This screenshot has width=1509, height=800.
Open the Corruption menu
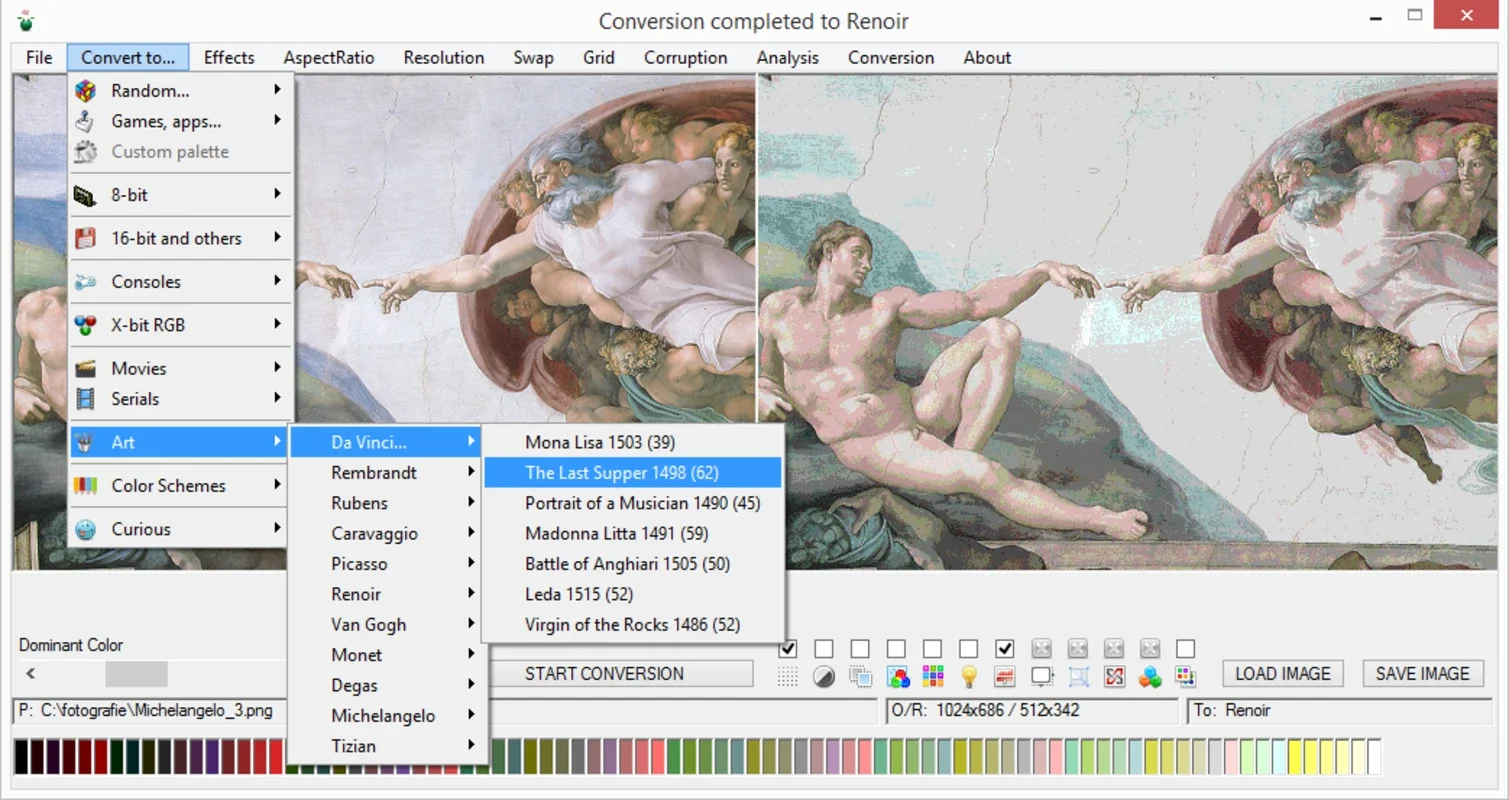pyautogui.click(x=685, y=57)
